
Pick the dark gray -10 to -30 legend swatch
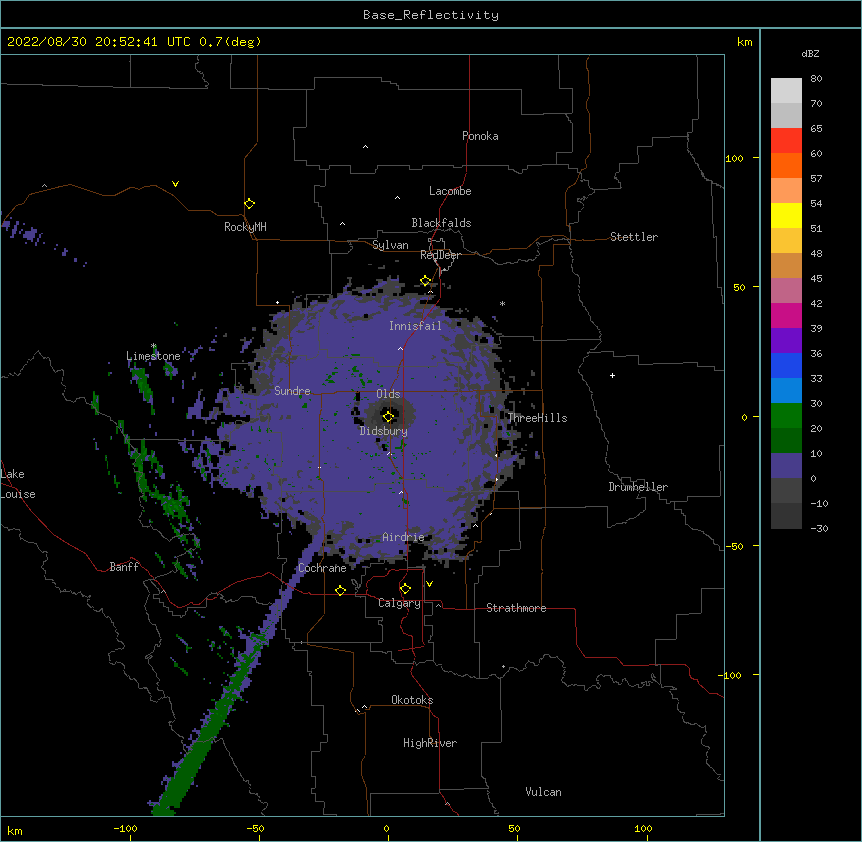tap(786, 516)
